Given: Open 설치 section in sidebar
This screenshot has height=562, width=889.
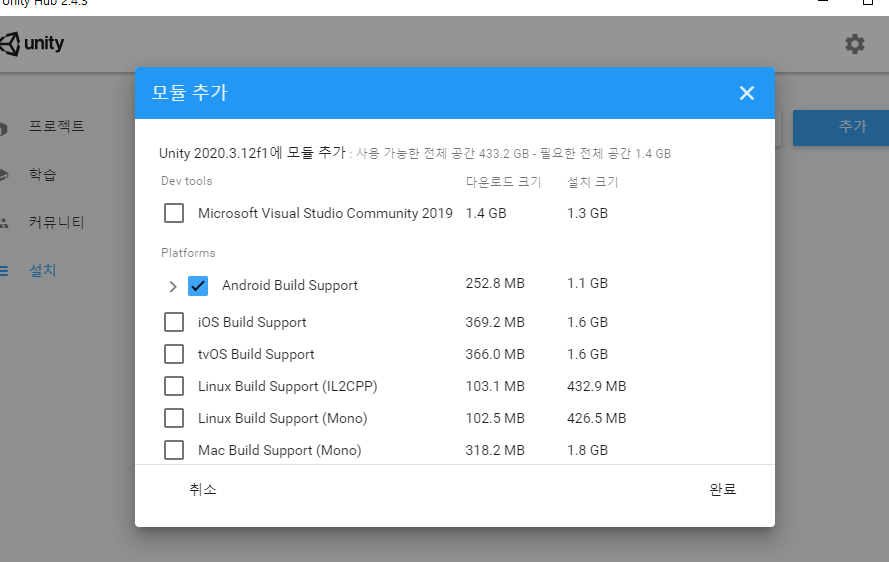Looking at the screenshot, I should (43, 271).
